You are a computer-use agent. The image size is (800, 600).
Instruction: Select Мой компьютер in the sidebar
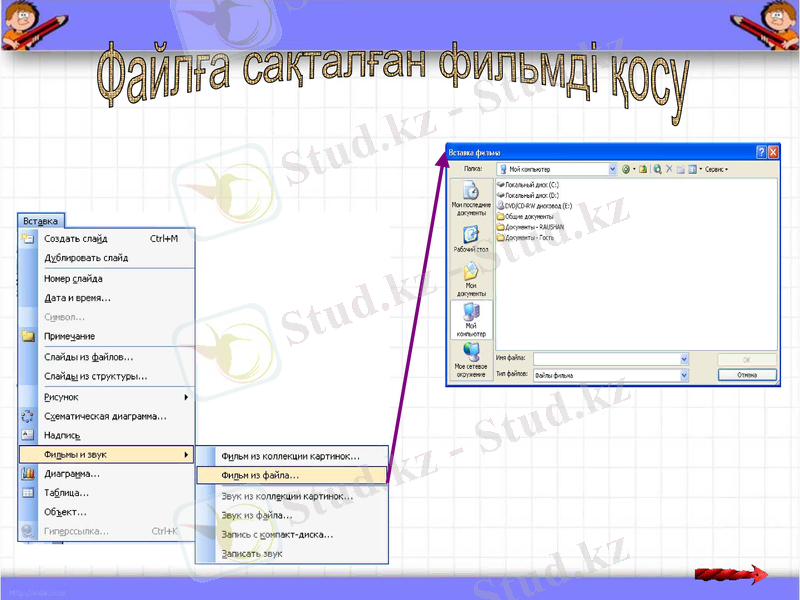[473, 320]
